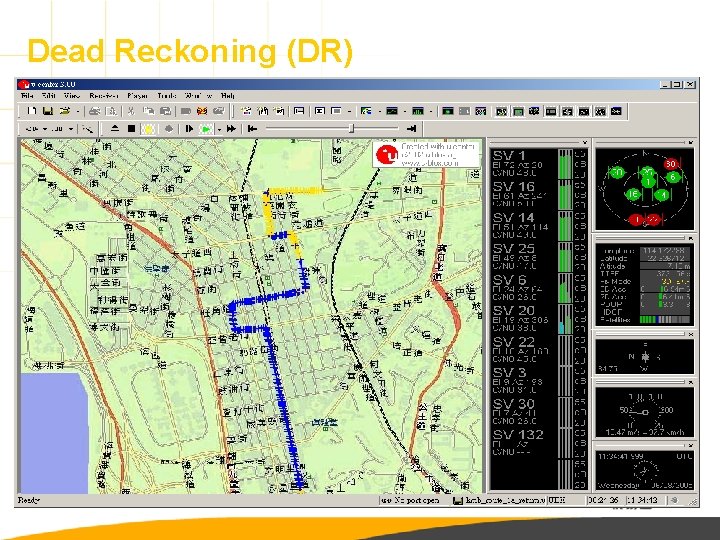The width and height of the screenshot is (720, 540).
Task: Close the UTC clock panel
Action: point(691,445)
